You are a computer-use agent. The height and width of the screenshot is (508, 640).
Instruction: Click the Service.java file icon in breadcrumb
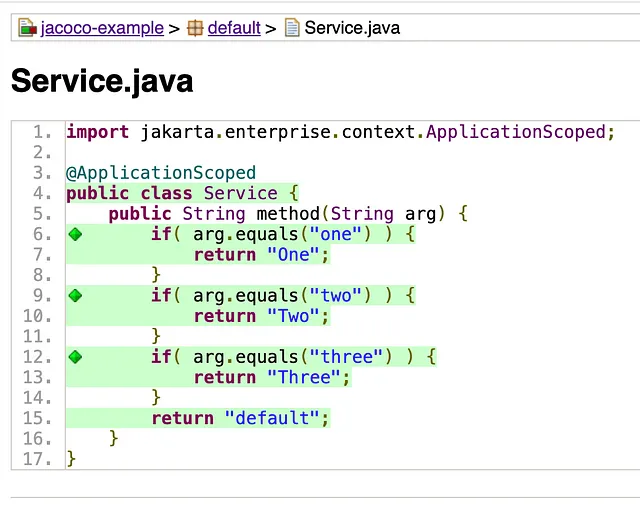292,28
